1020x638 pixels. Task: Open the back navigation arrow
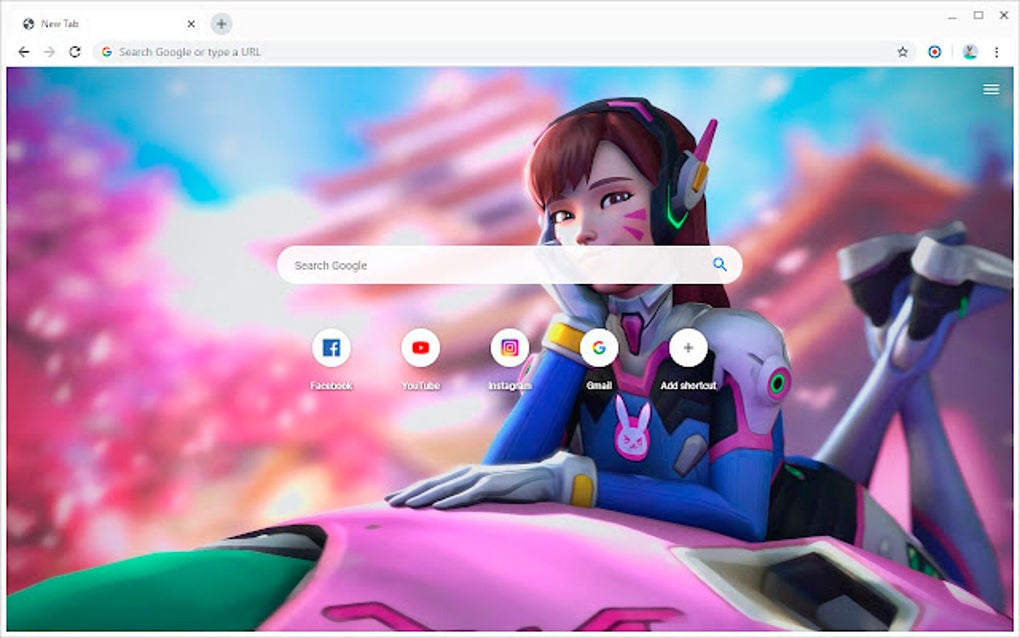tap(22, 50)
